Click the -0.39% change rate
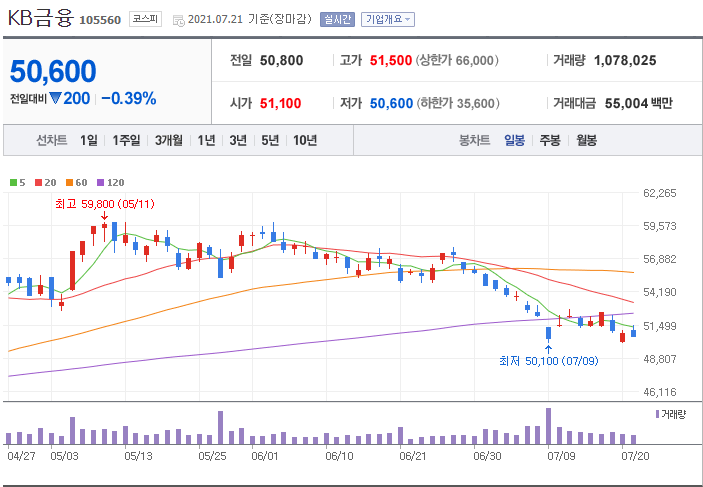703x487 pixels. pyautogui.click(x=129, y=98)
